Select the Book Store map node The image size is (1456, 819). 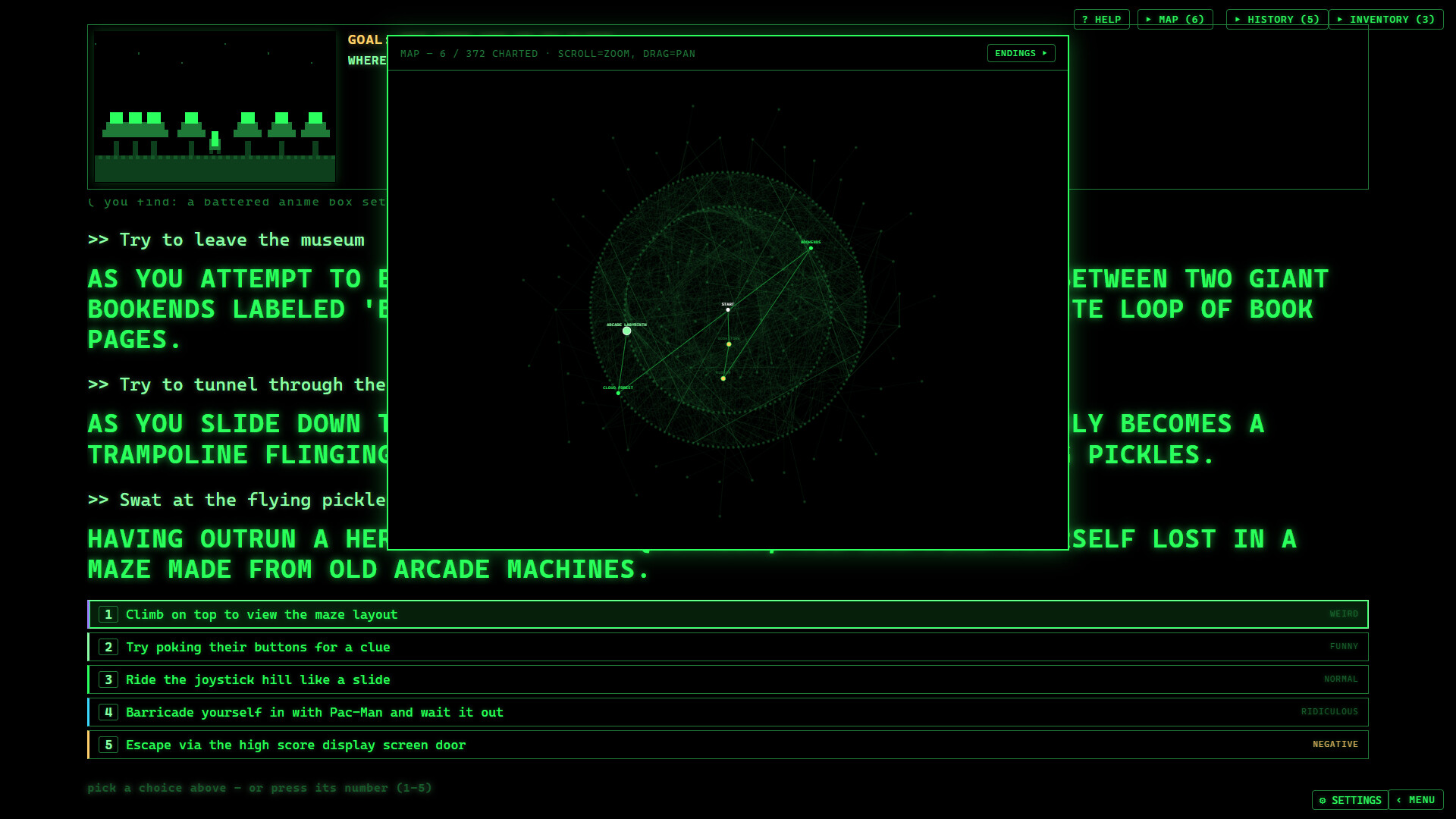pyautogui.click(x=729, y=344)
